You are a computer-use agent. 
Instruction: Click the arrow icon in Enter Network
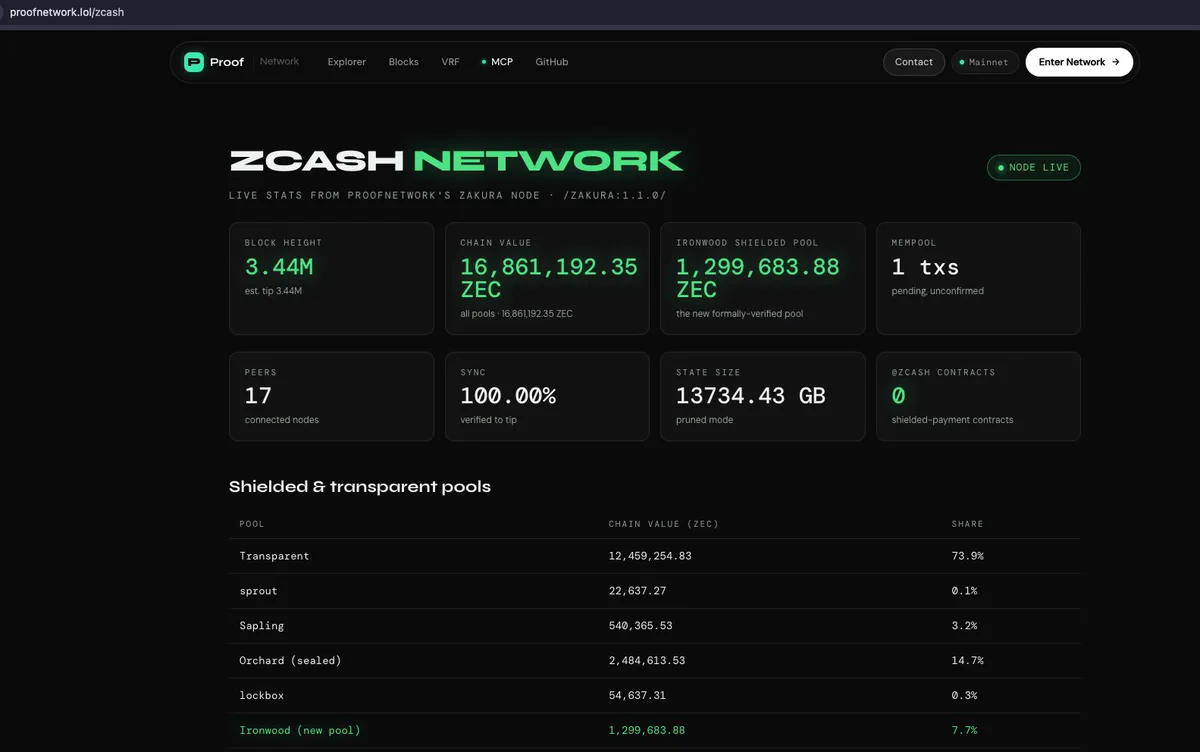1115,62
